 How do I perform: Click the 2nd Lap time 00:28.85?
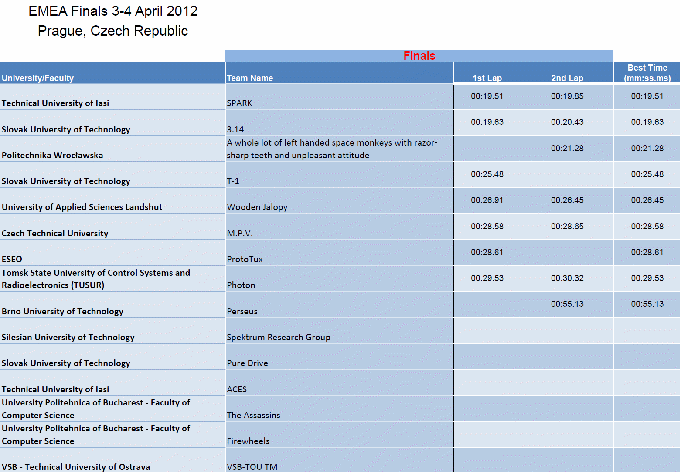[x=567, y=226]
